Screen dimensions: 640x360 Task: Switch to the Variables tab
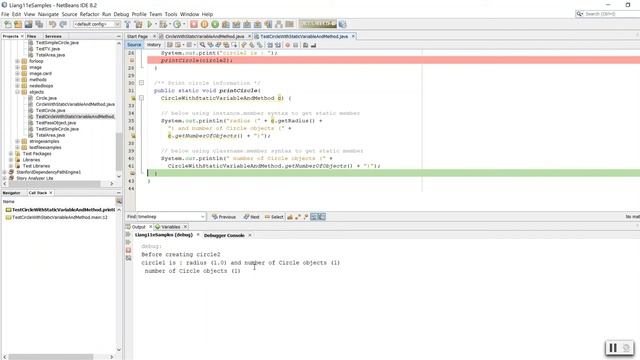170,227
